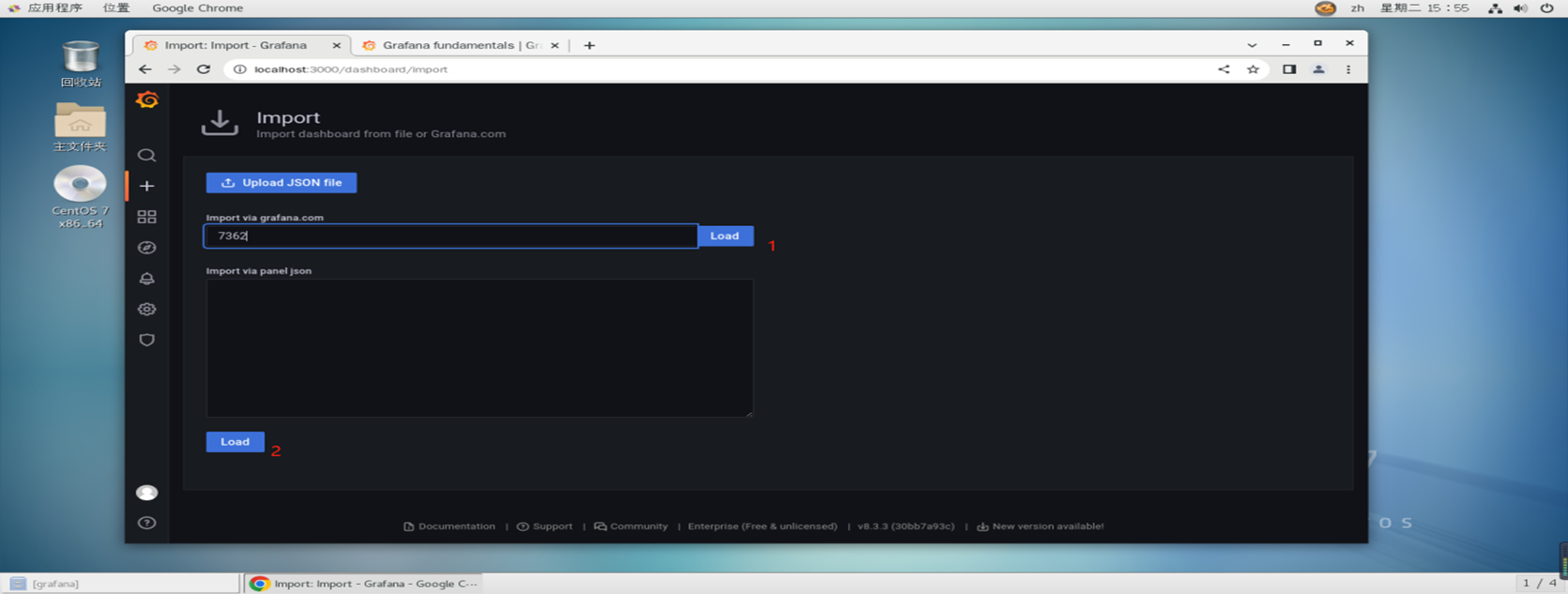Image resolution: width=1568 pixels, height=594 pixels.
Task: Click the notification tray icon left of zh
Action: (x=1325, y=8)
